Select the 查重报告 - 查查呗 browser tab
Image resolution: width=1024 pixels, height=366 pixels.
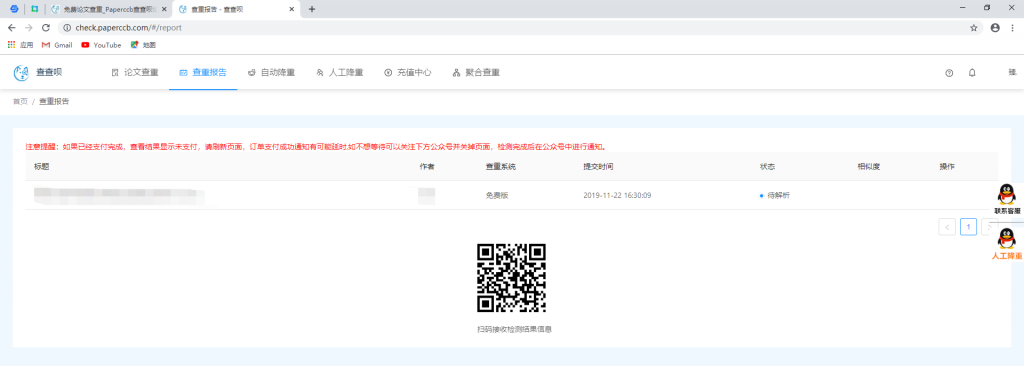(x=236, y=9)
